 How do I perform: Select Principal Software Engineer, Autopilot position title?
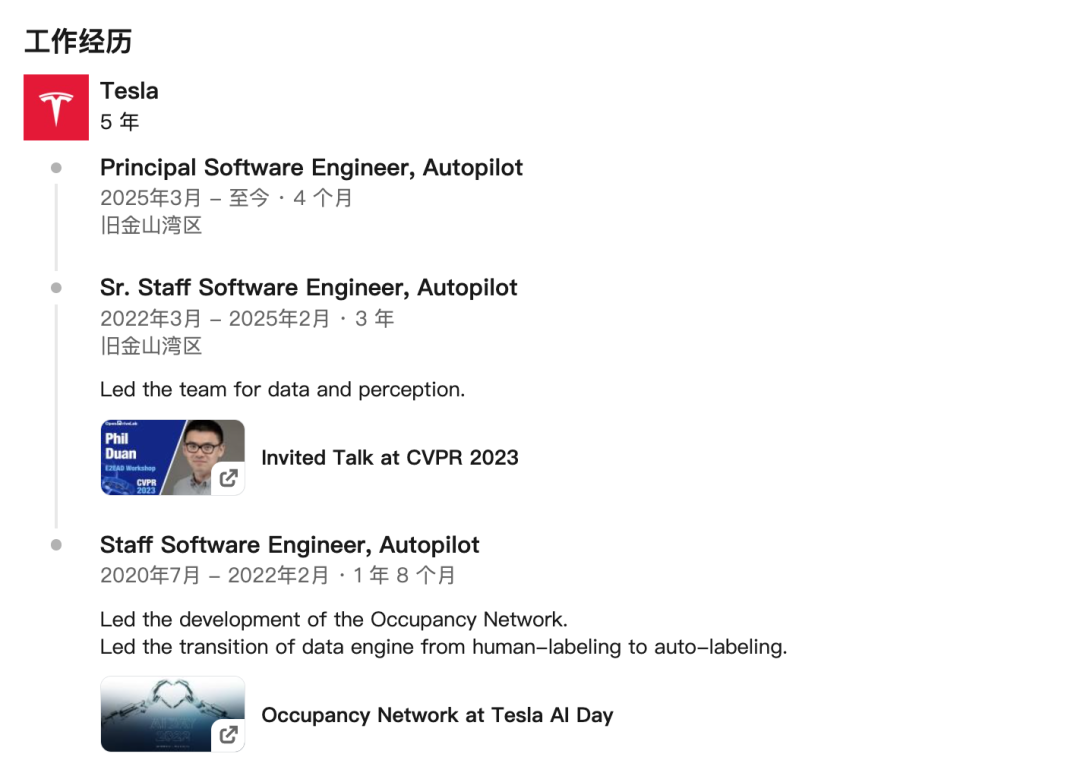[x=311, y=168]
